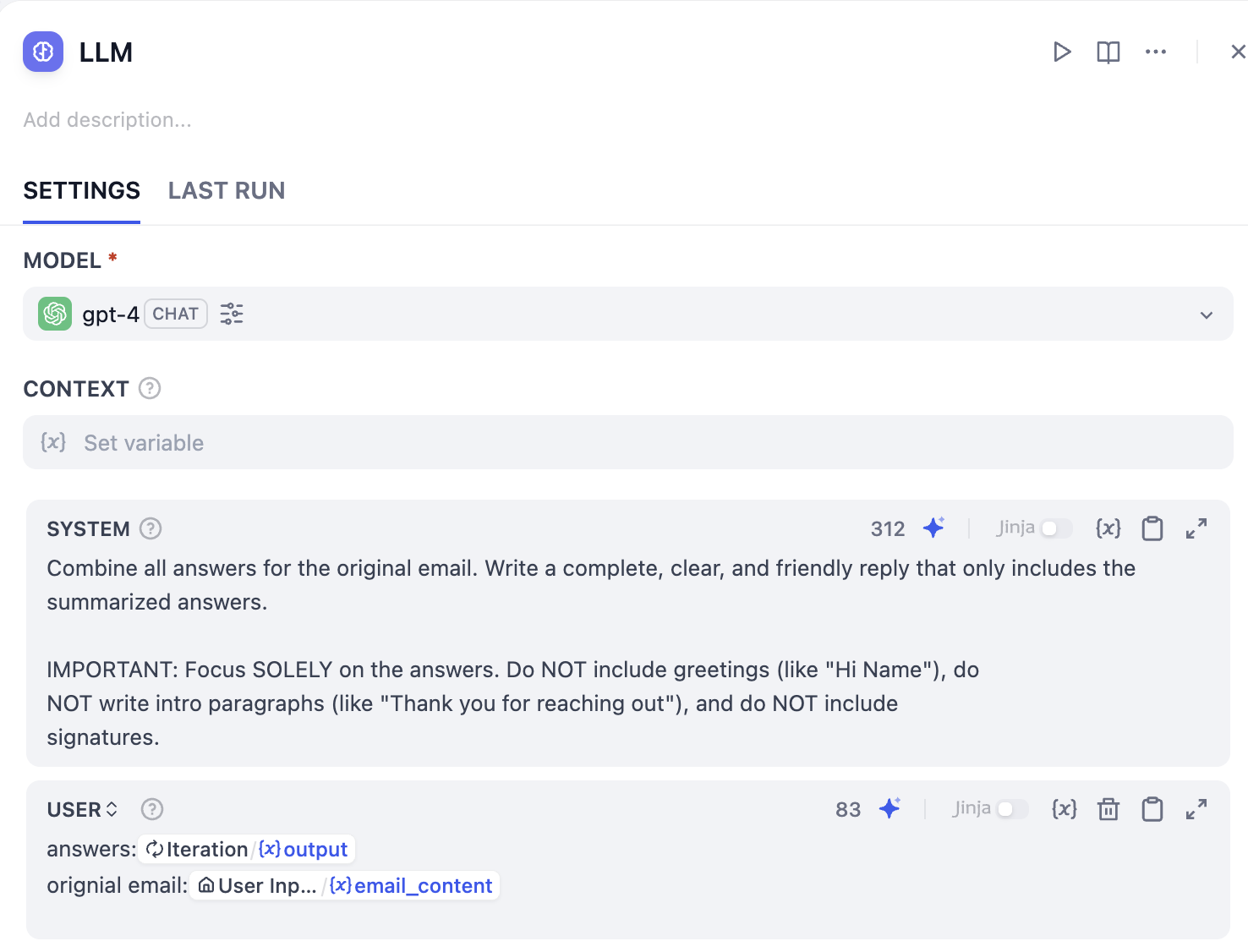
Task: Enable Jinja toggle in SYSTEM block
Action: [1055, 528]
